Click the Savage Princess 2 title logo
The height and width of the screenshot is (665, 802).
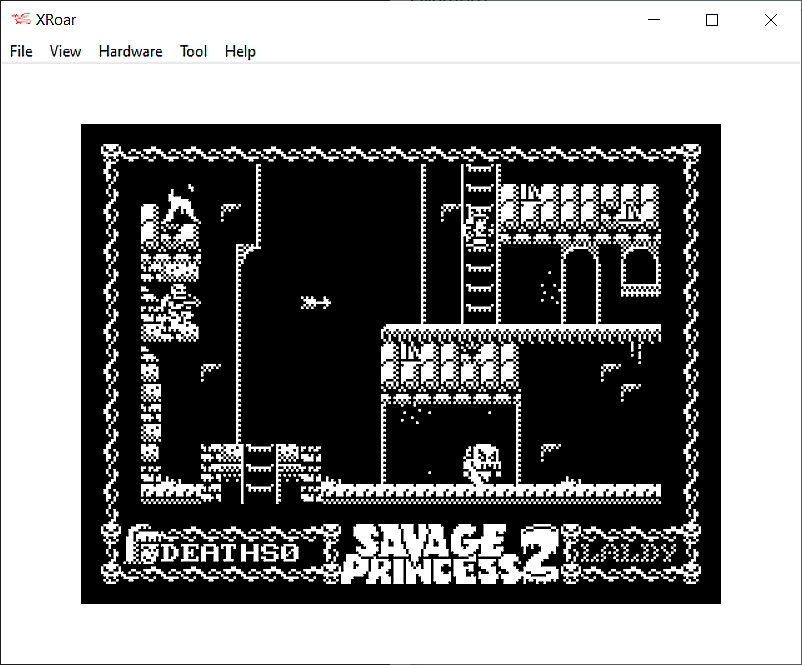[x=451, y=554]
